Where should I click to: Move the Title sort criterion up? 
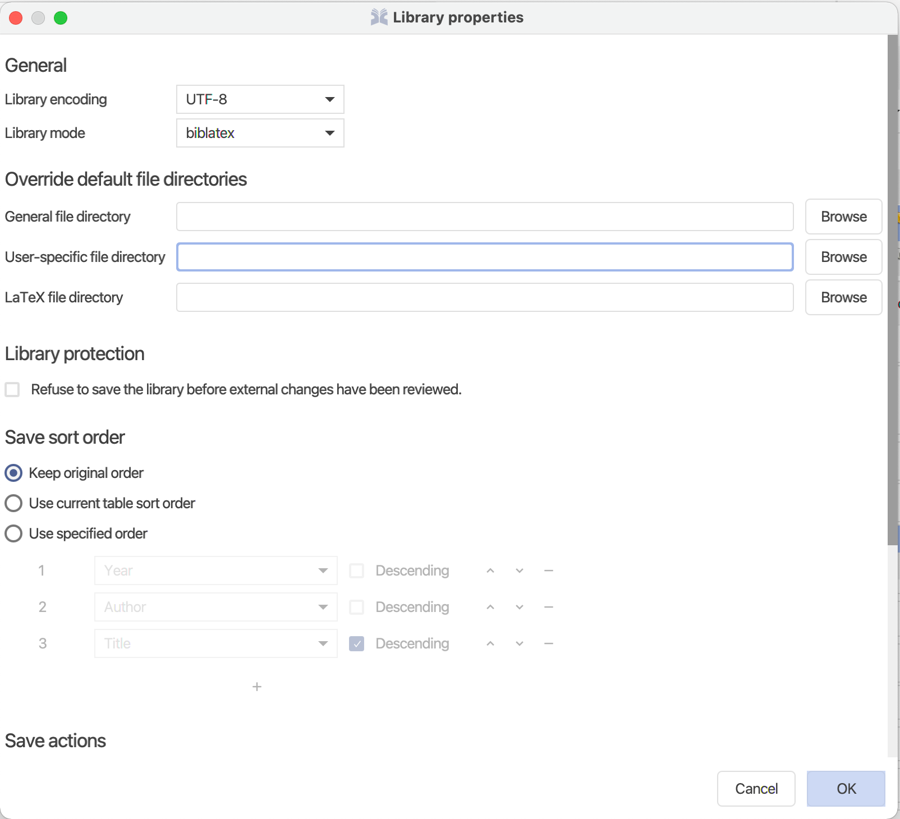pyautogui.click(x=490, y=643)
